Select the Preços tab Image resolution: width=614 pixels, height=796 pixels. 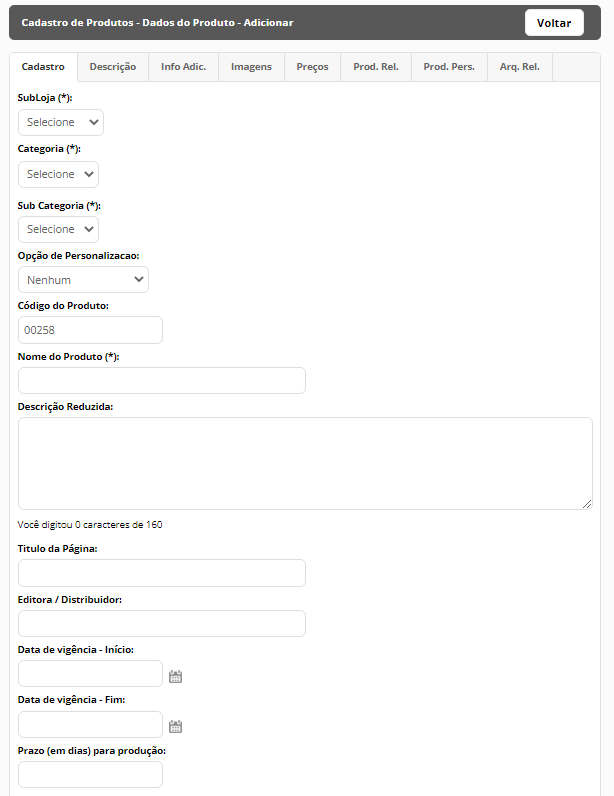312,67
